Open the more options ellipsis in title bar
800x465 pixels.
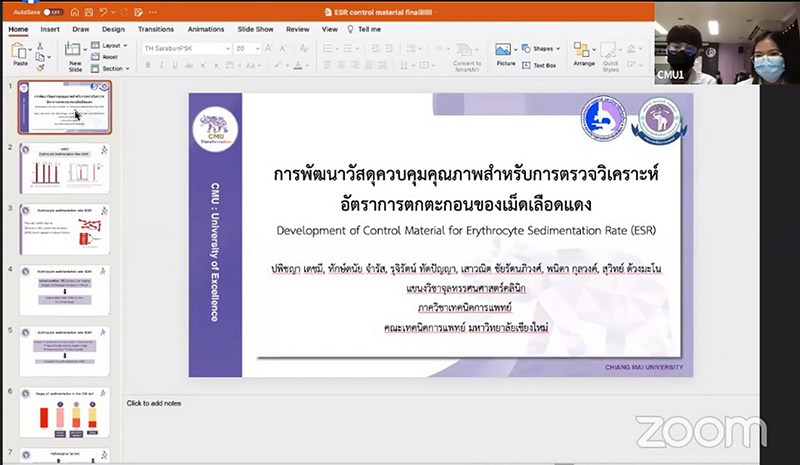point(153,12)
